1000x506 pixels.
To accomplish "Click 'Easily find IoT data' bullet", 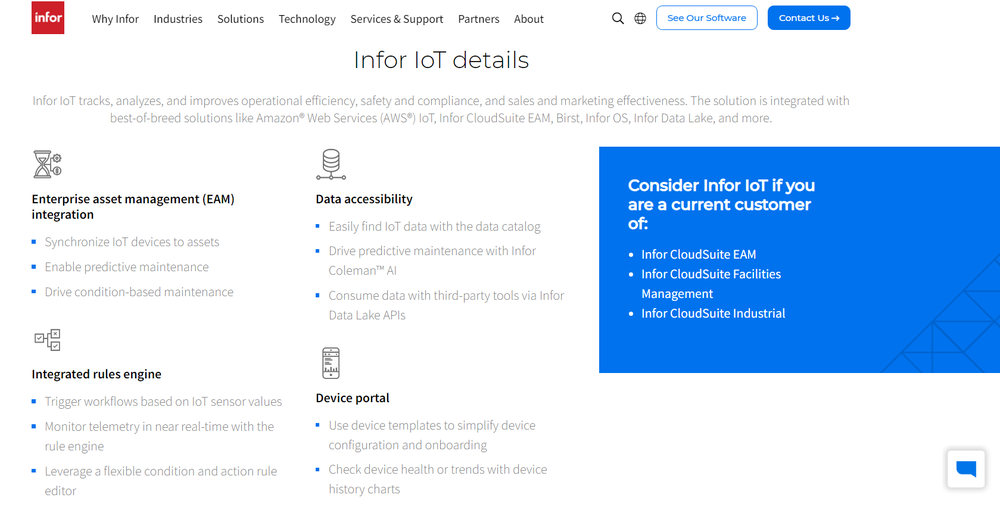I will click(x=434, y=227).
